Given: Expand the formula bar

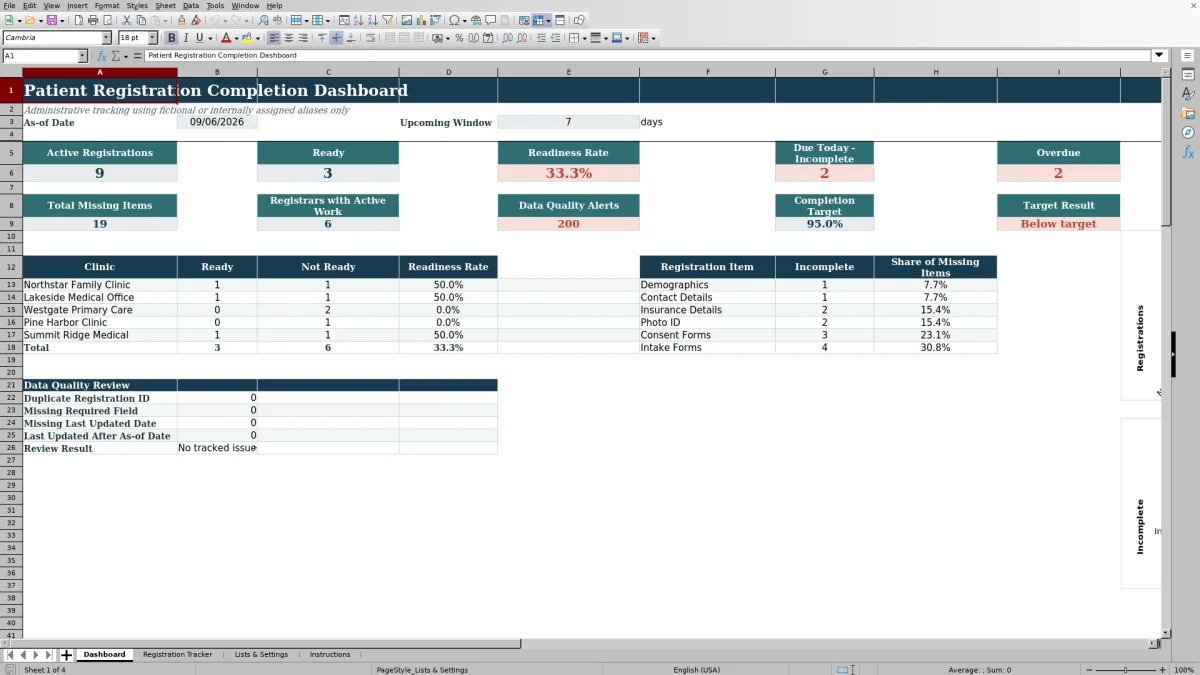Looking at the screenshot, I should tap(1160, 56).
